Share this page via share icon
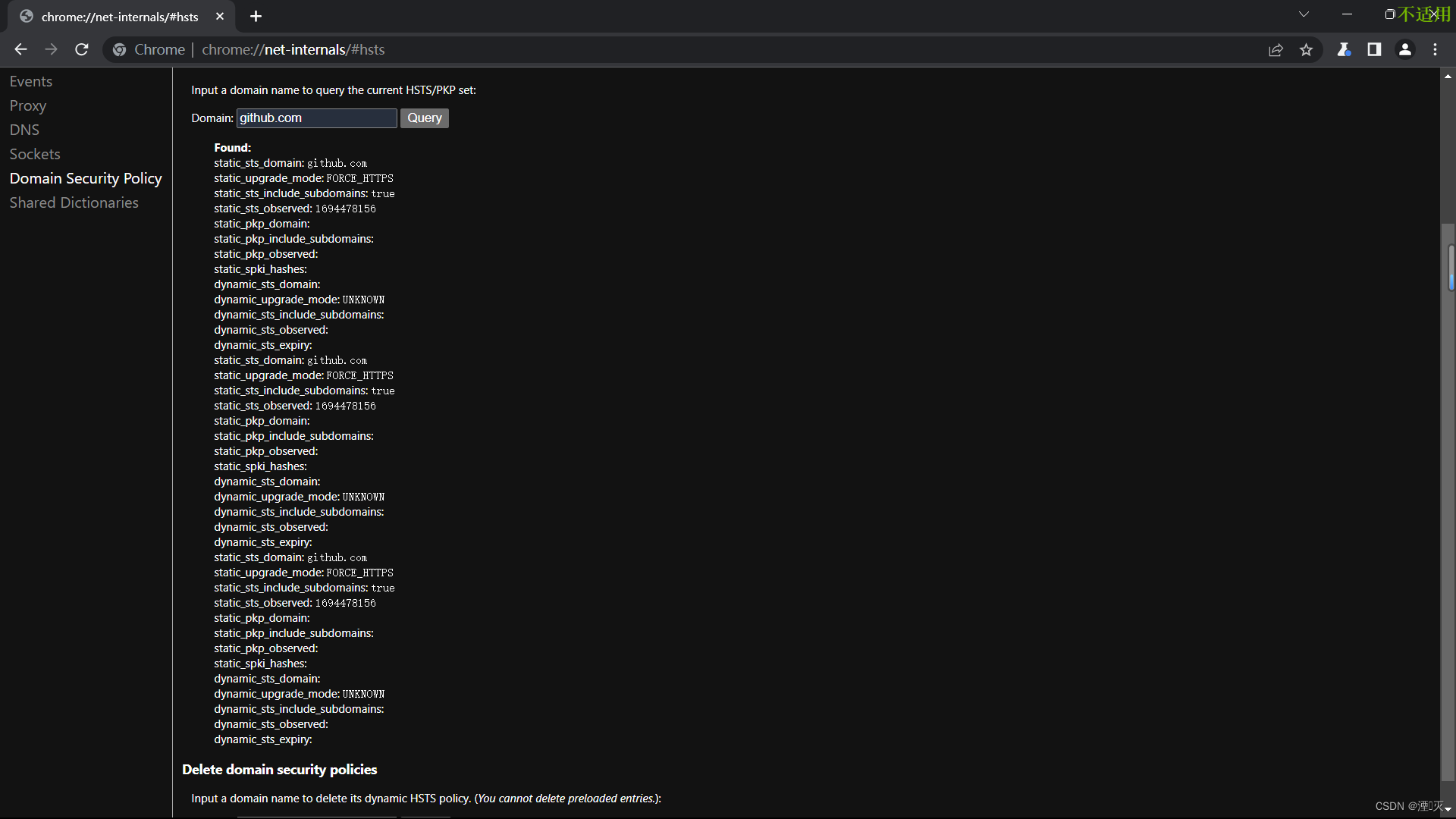1456x819 pixels. tap(1276, 49)
